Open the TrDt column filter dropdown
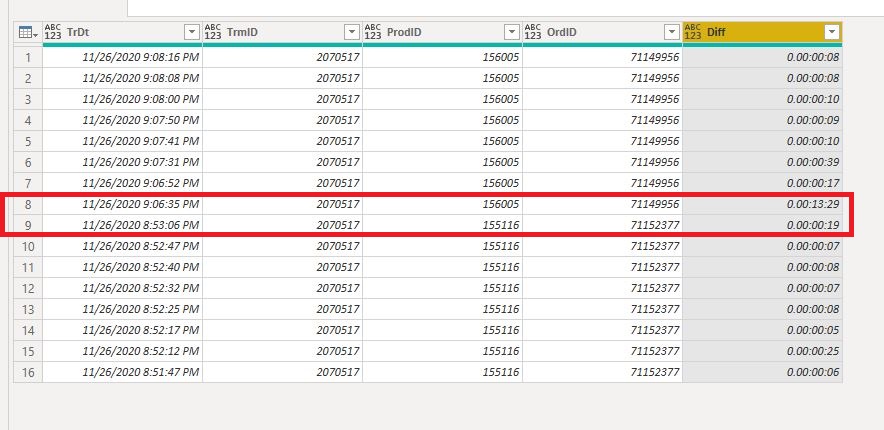The width and height of the screenshot is (884, 430). (192, 33)
